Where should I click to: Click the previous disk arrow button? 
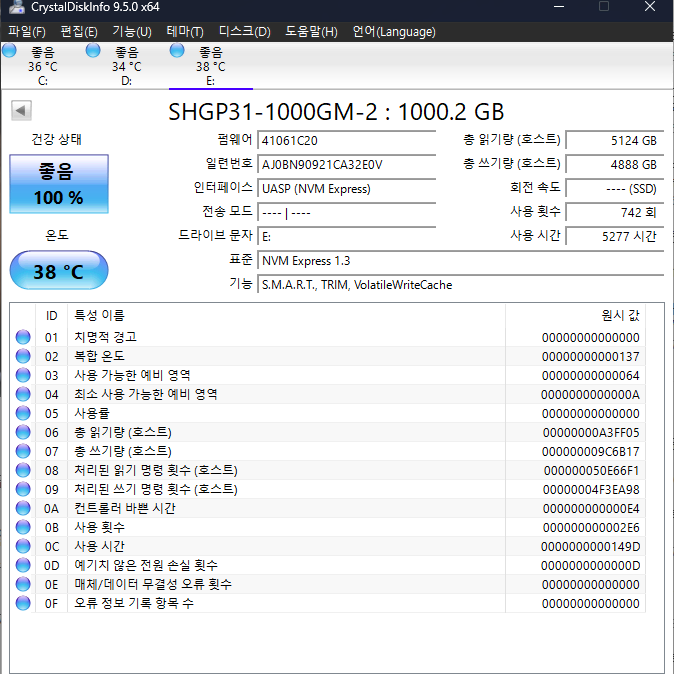click(21, 111)
